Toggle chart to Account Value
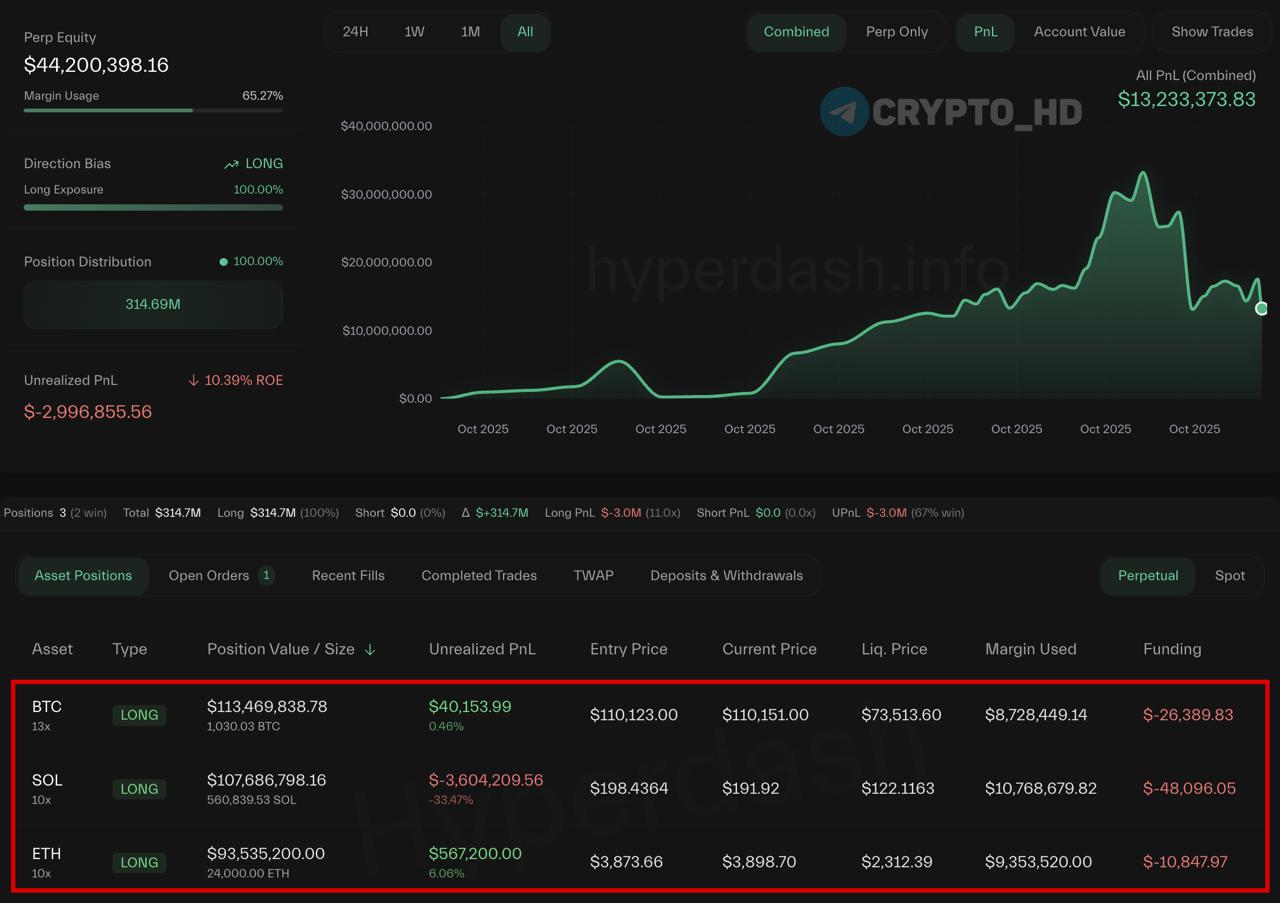1280x903 pixels. tap(1079, 32)
